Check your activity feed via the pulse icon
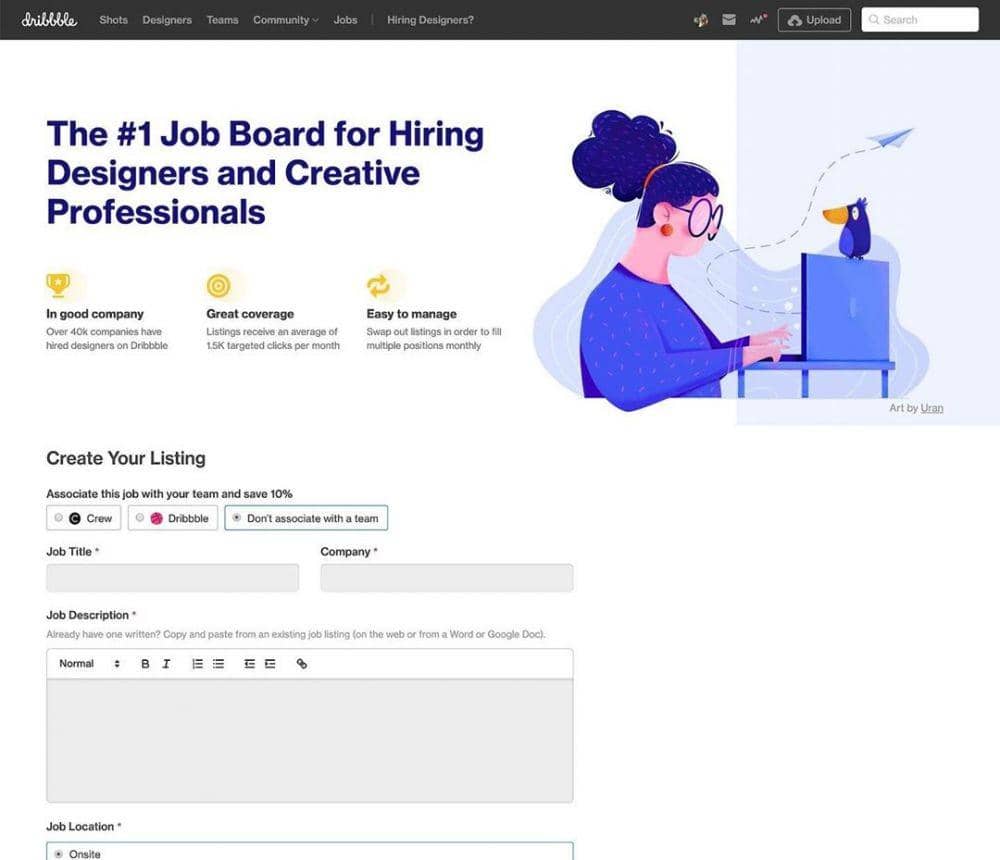The height and width of the screenshot is (860, 1000). 757,19
